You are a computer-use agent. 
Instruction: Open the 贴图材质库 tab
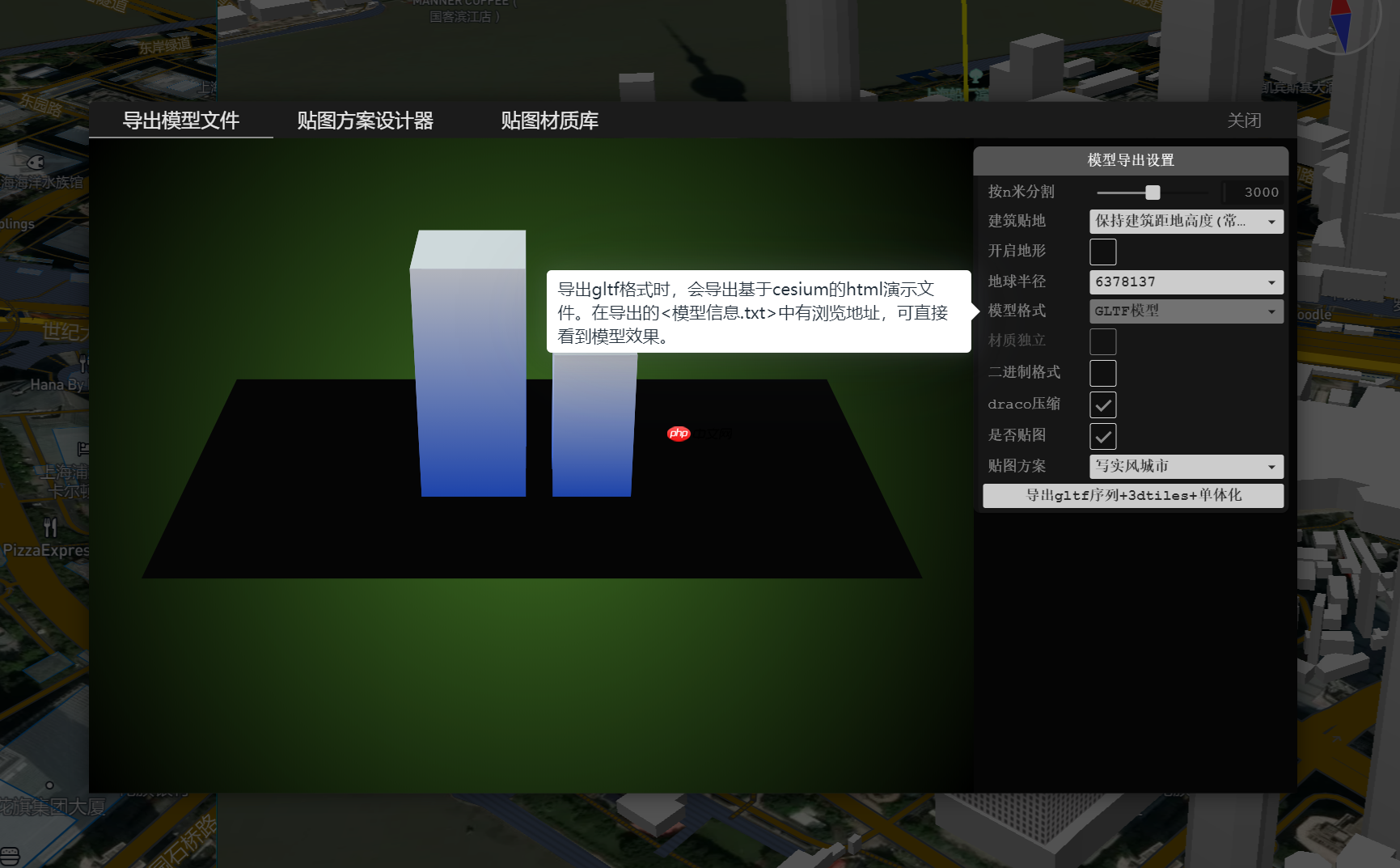click(x=548, y=121)
